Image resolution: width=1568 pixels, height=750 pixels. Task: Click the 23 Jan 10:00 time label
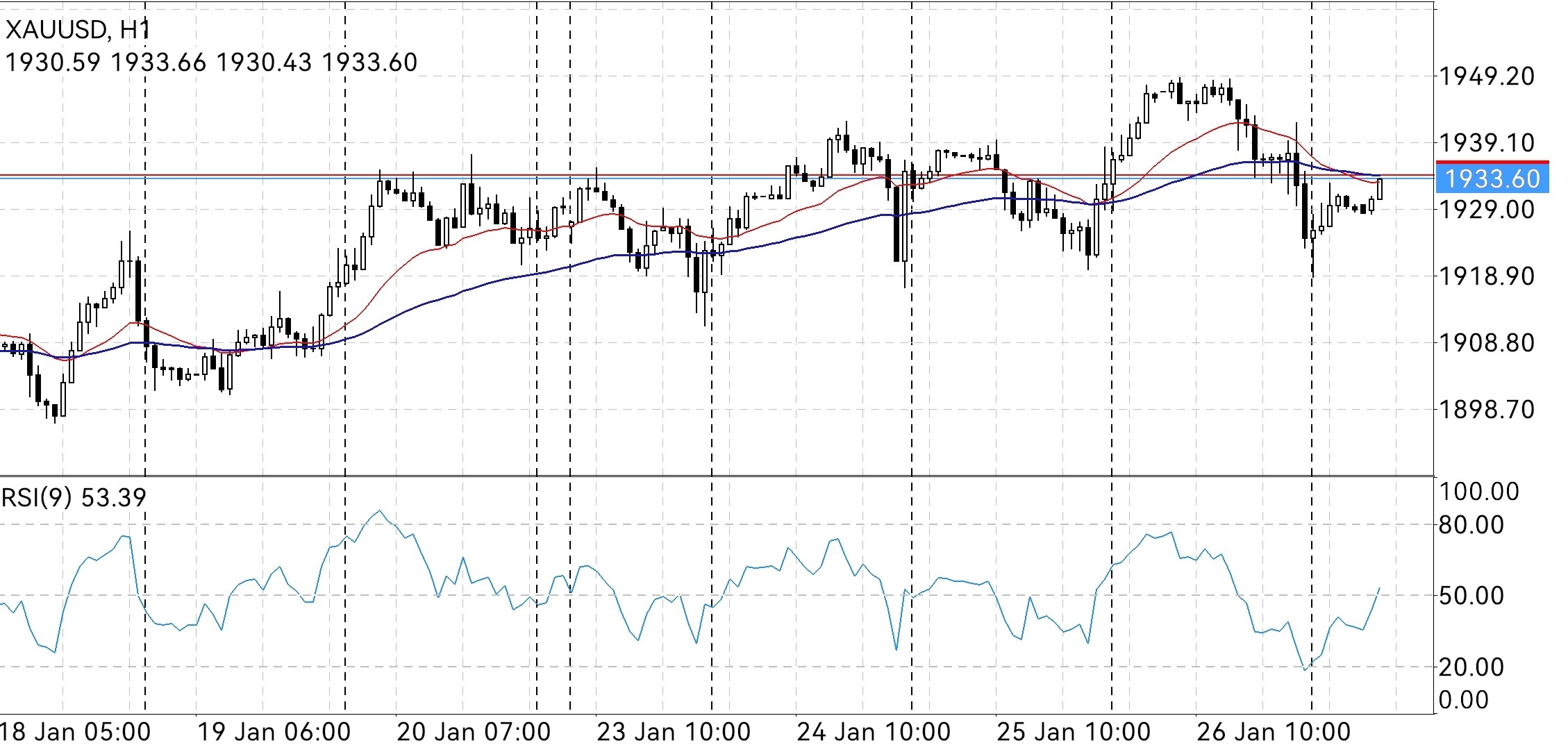[674, 732]
